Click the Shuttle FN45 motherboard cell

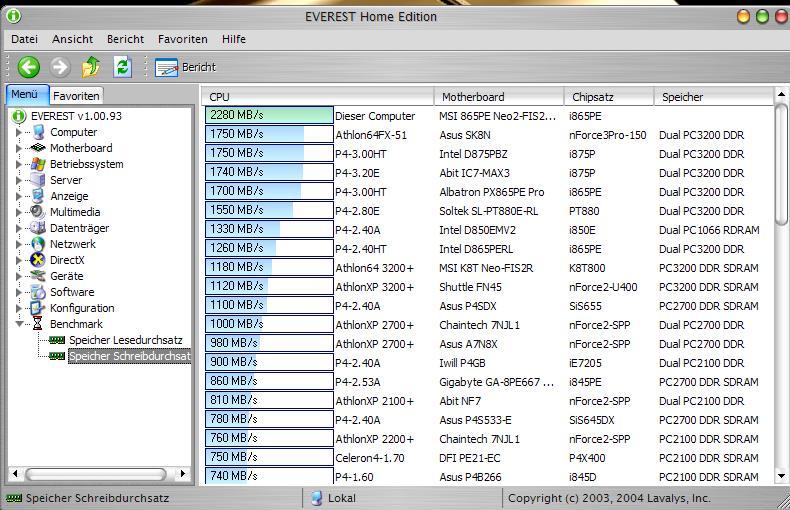[470, 287]
